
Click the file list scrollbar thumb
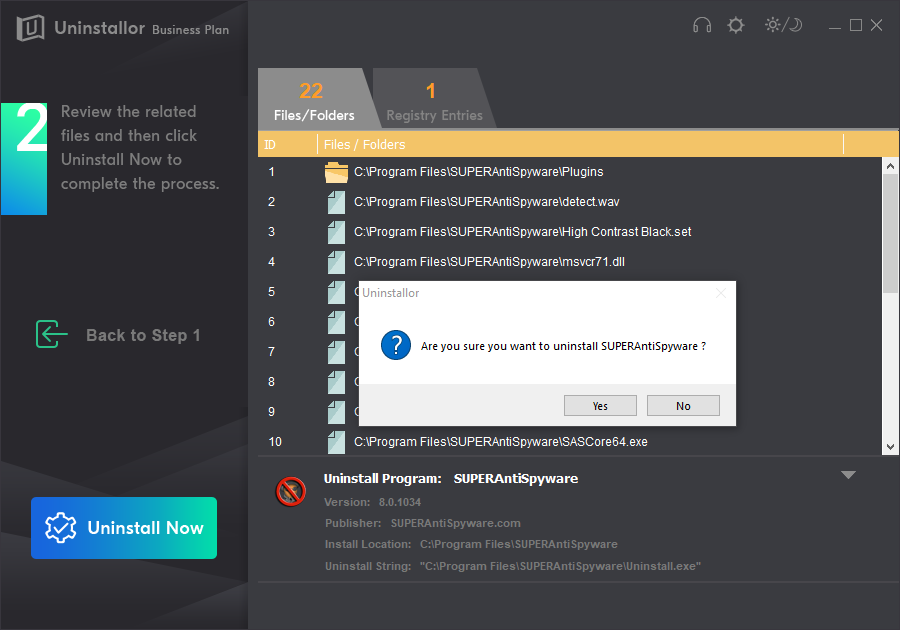890,234
